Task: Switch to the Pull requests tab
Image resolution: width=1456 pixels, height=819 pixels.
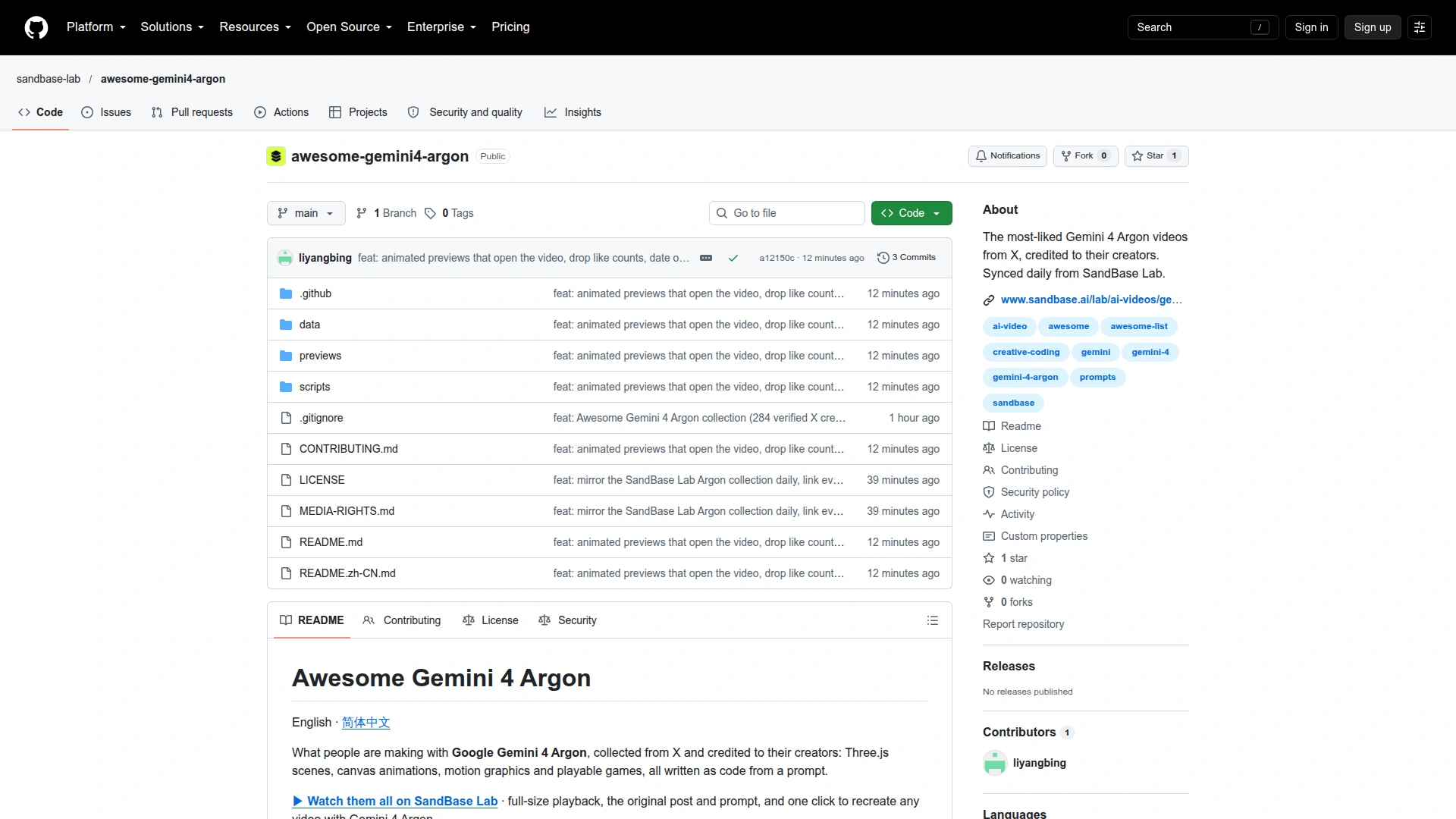Action: point(192,112)
